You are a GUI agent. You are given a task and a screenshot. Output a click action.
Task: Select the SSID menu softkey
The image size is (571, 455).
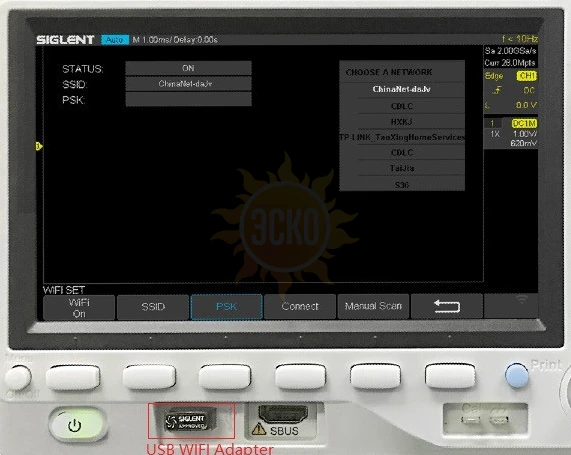pos(153,307)
